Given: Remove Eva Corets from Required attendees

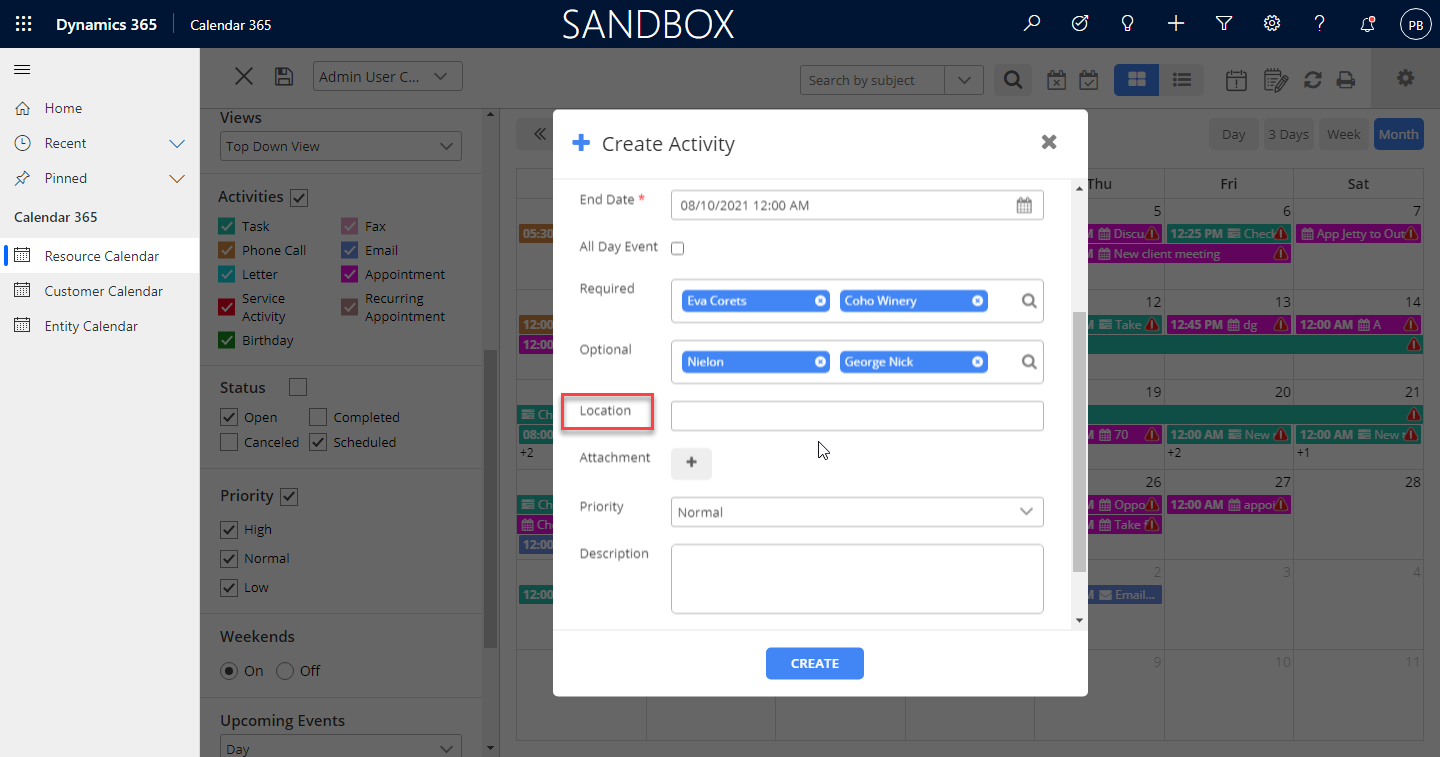Looking at the screenshot, I should [820, 301].
